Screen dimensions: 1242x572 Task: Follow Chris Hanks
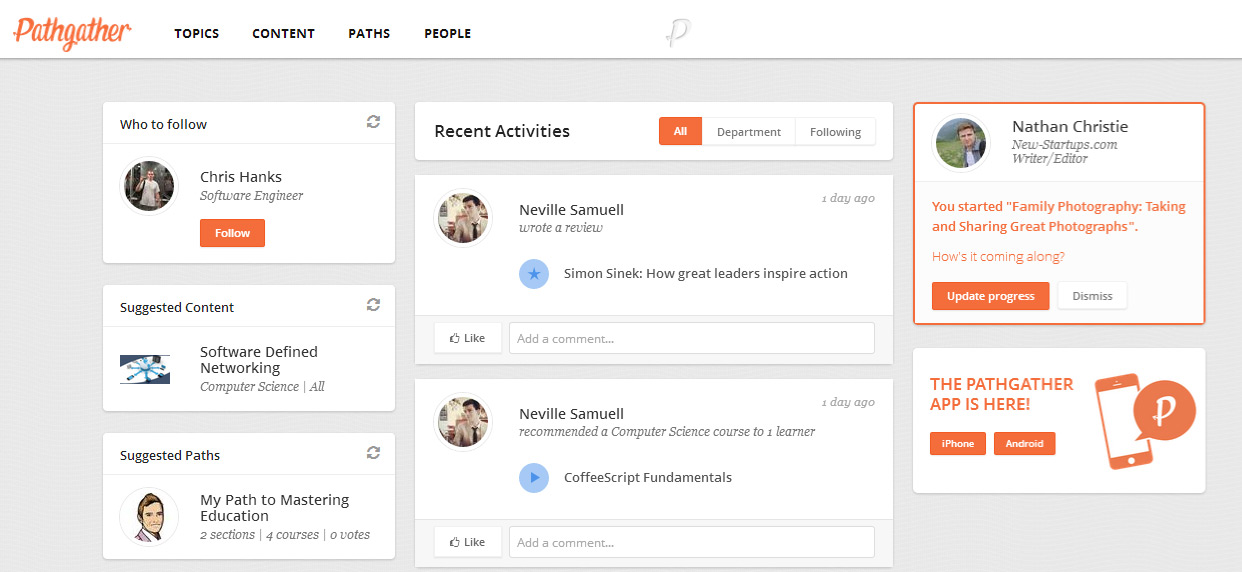[x=232, y=233]
